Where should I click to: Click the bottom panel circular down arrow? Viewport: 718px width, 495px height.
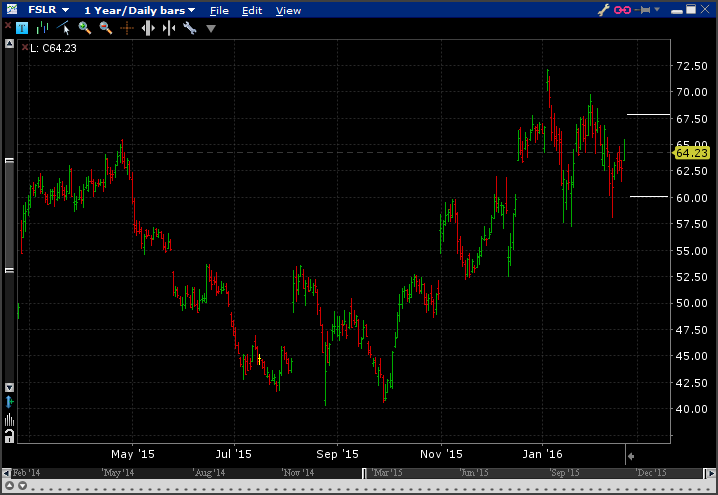click(22, 486)
